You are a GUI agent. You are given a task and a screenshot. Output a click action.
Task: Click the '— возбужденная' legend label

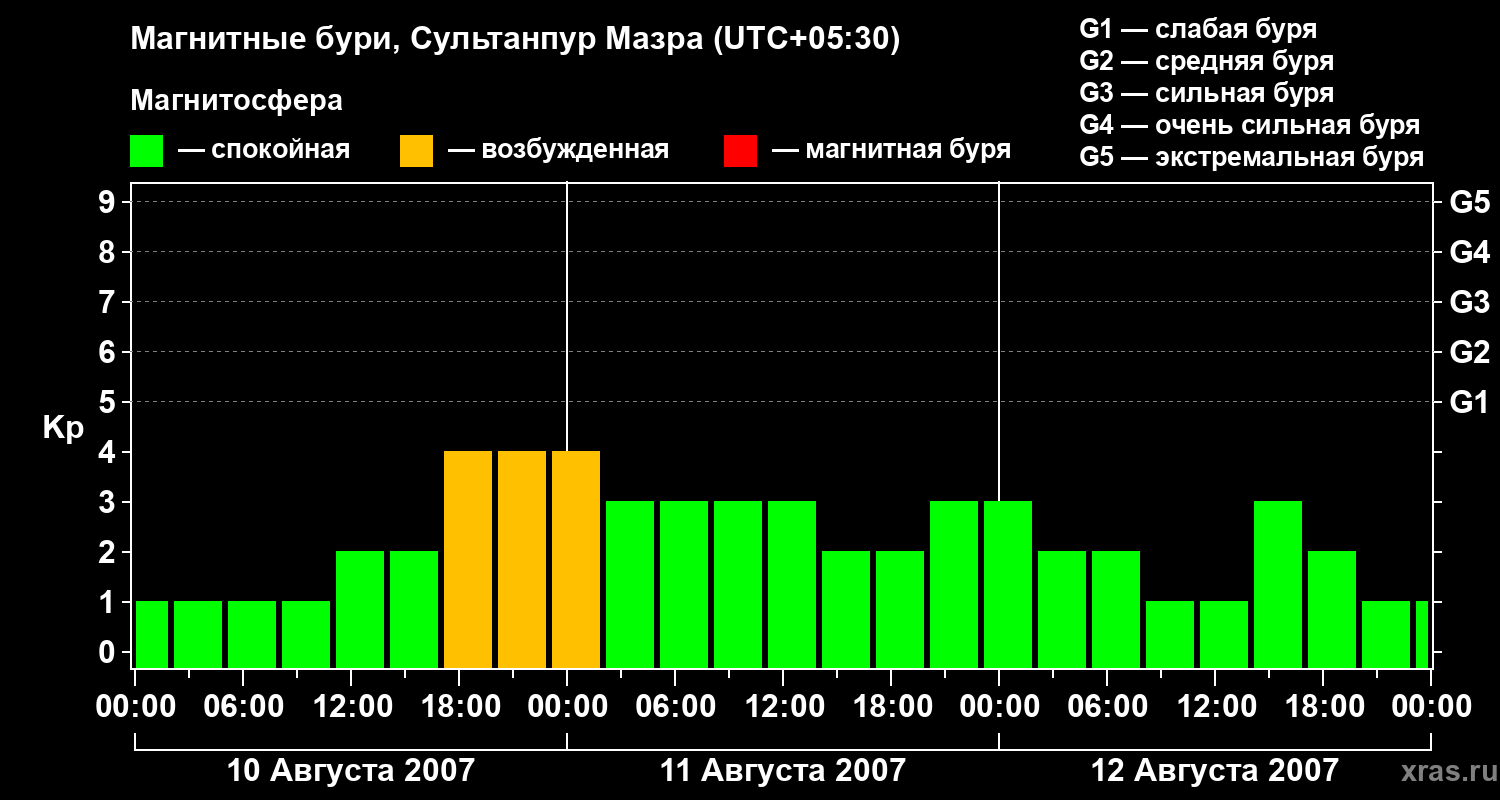tap(559, 150)
